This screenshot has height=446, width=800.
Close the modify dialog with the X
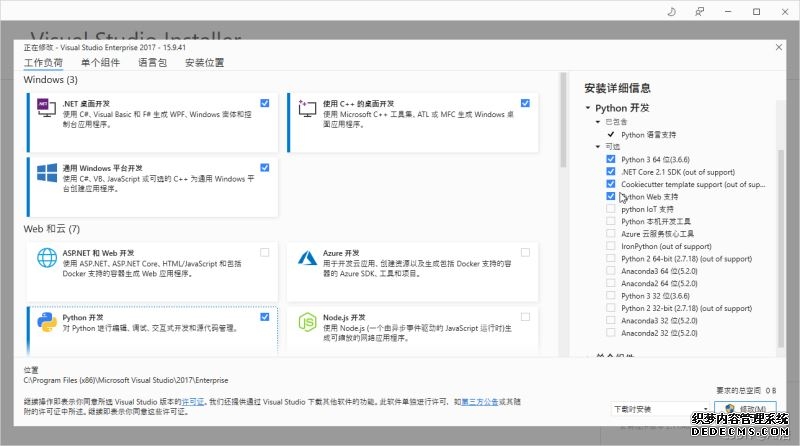tap(779, 47)
